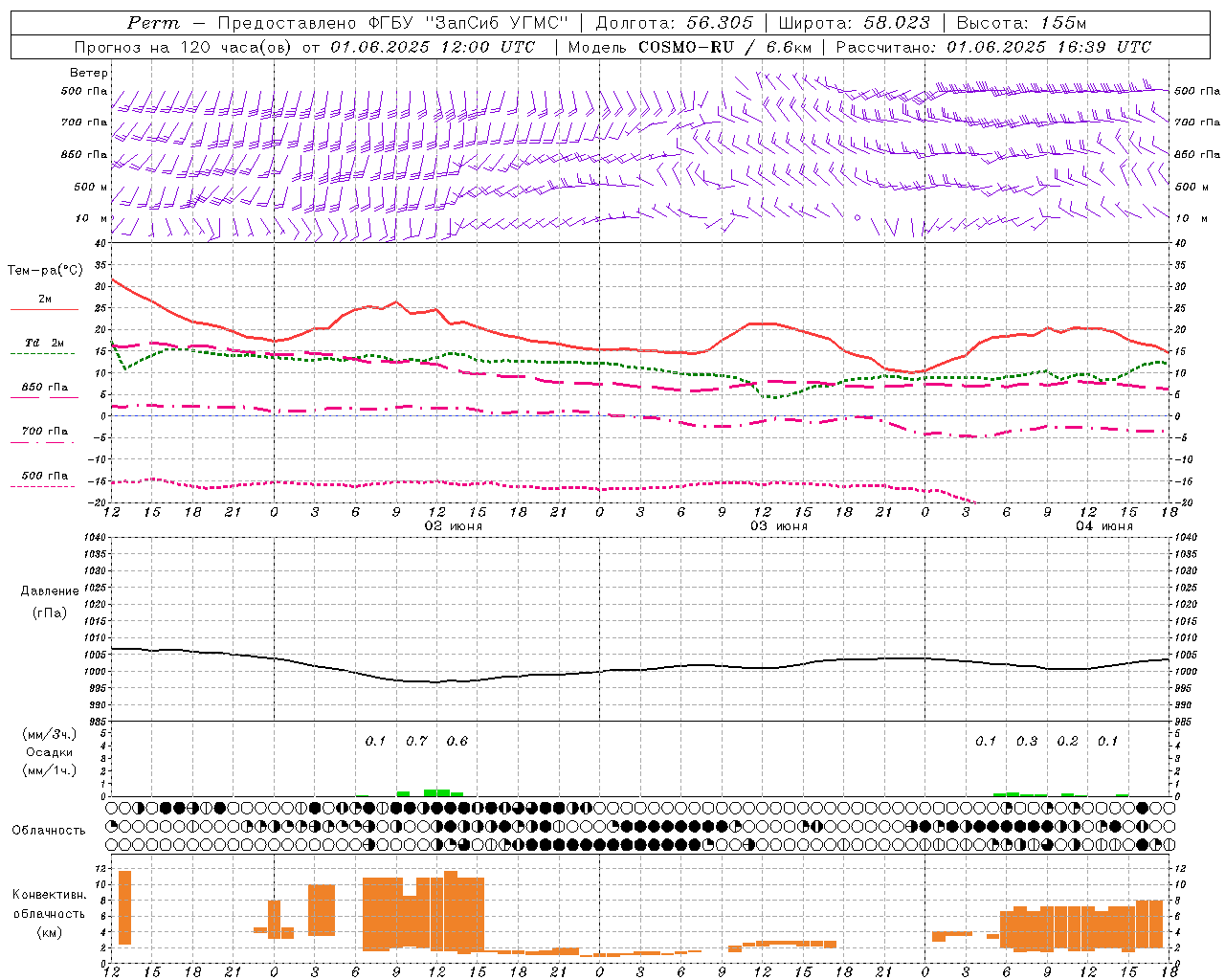The image size is (1225, 980).
Task: Click the "Ветер" wind panel label
Action: [x=89, y=73]
